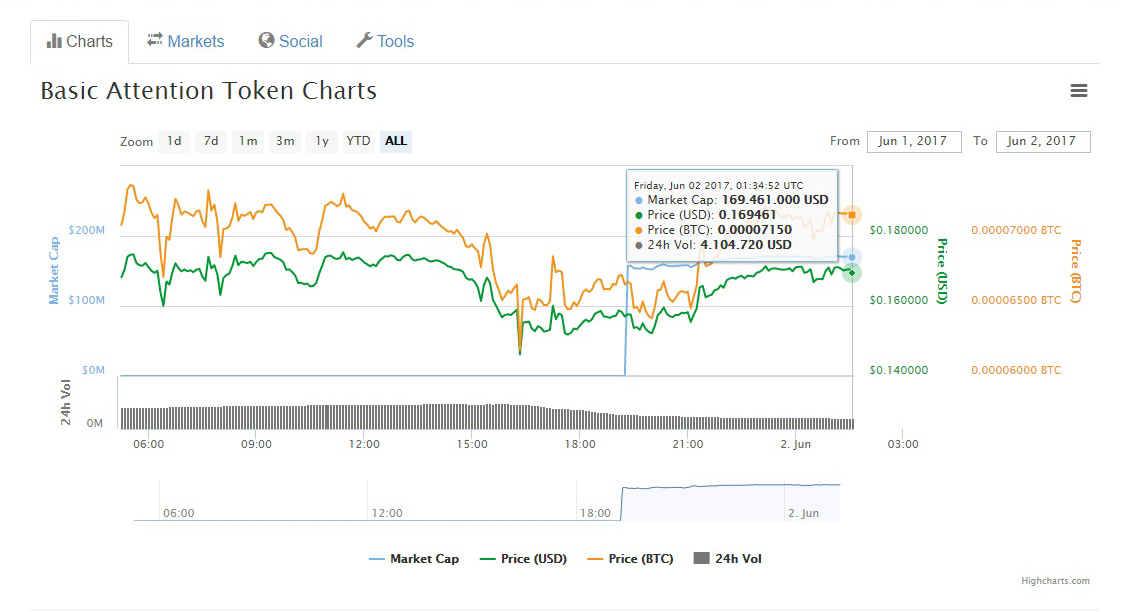This screenshot has height=612, width=1144.
Task: Click the To date field Jun 2, 2017
Action: (1043, 142)
